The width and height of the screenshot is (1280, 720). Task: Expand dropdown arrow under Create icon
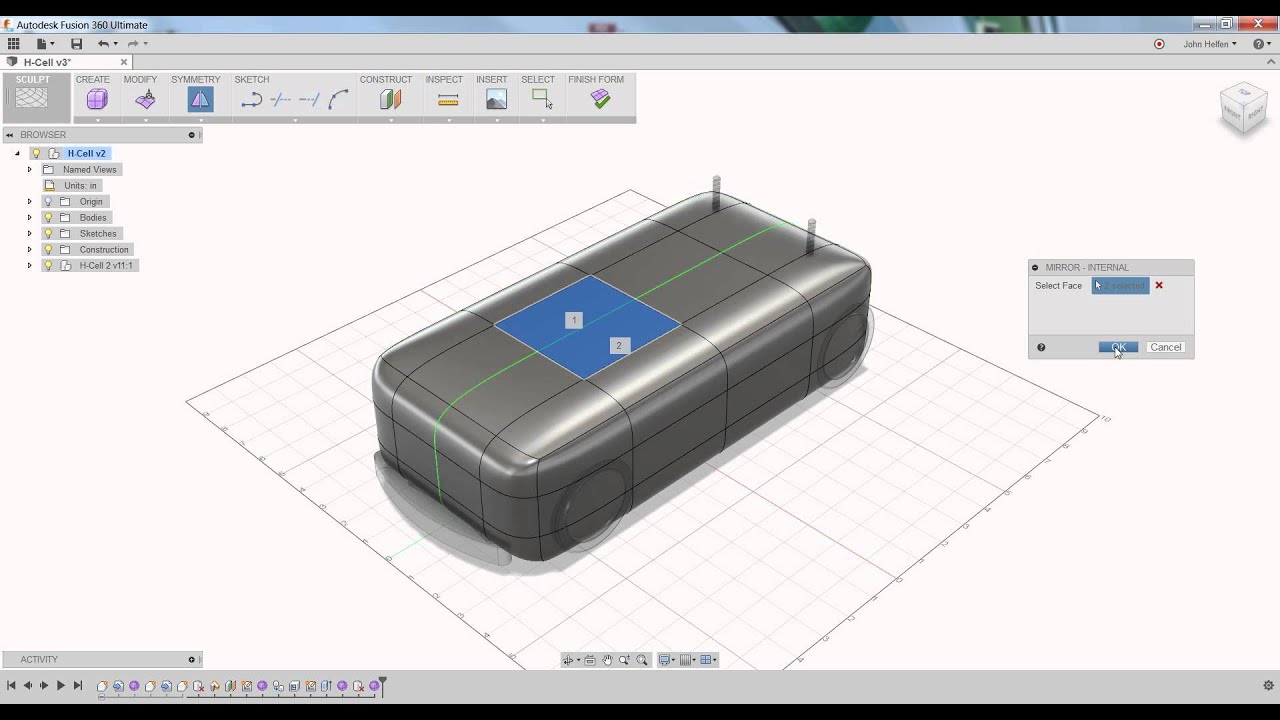(97, 120)
